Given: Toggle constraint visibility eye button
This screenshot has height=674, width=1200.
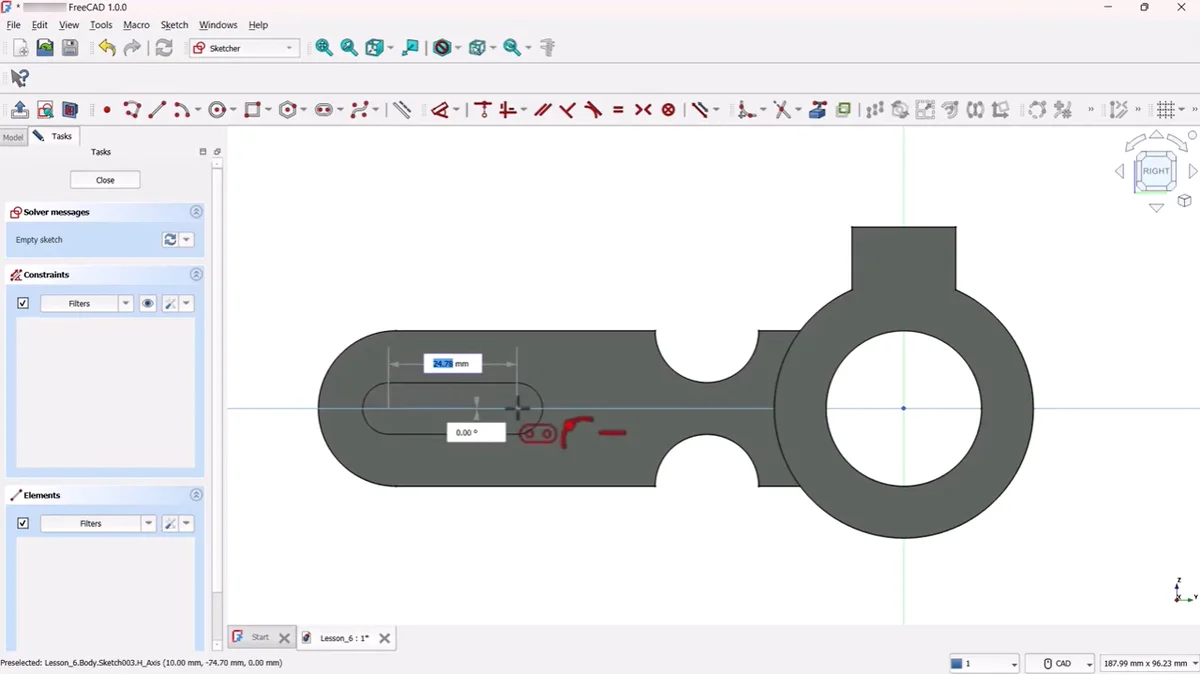Looking at the screenshot, I should click(148, 303).
